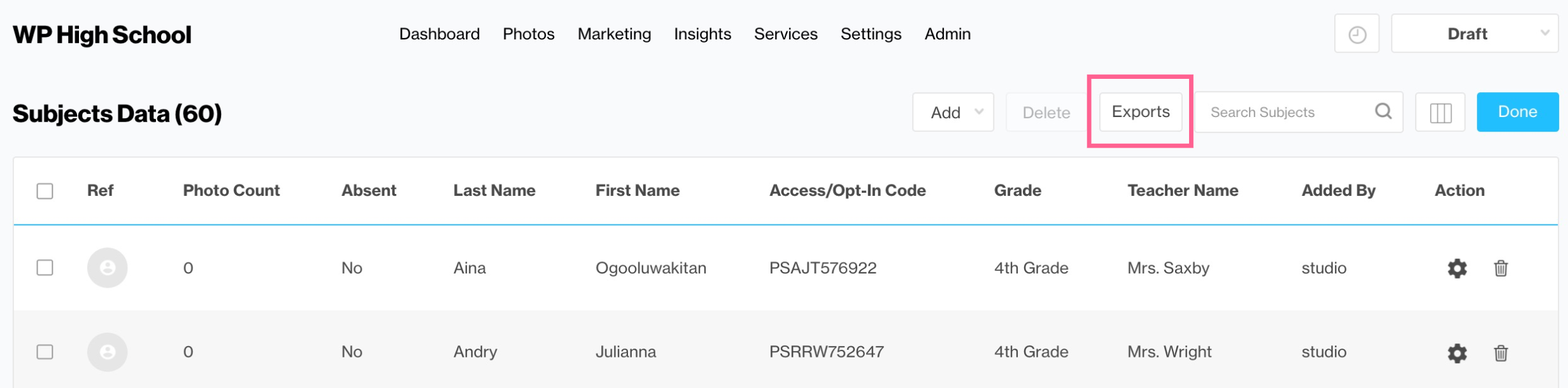Open gear settings for Aina's row

tap(1457, 268)
